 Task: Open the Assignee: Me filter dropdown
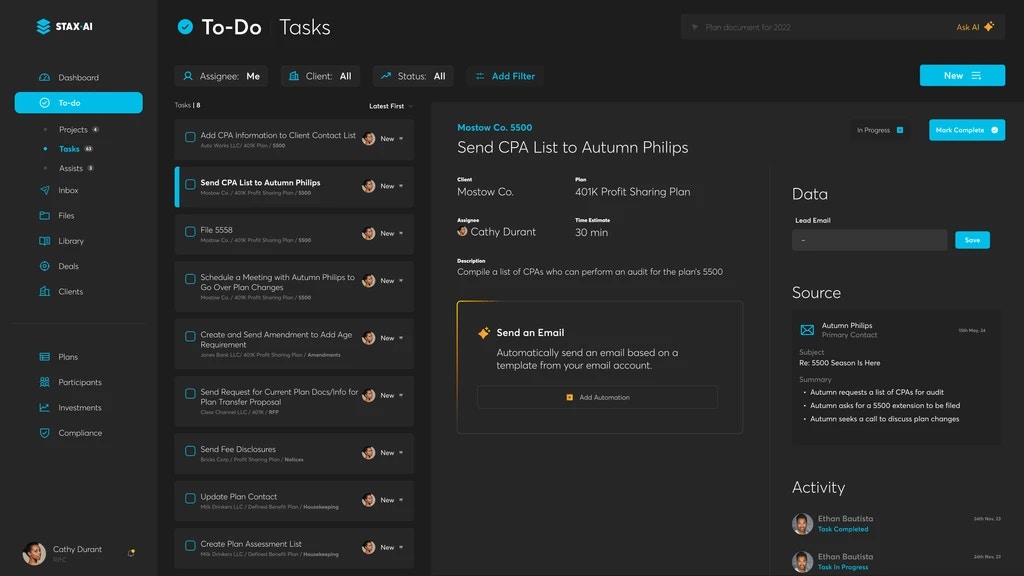[x=221, y=76]
